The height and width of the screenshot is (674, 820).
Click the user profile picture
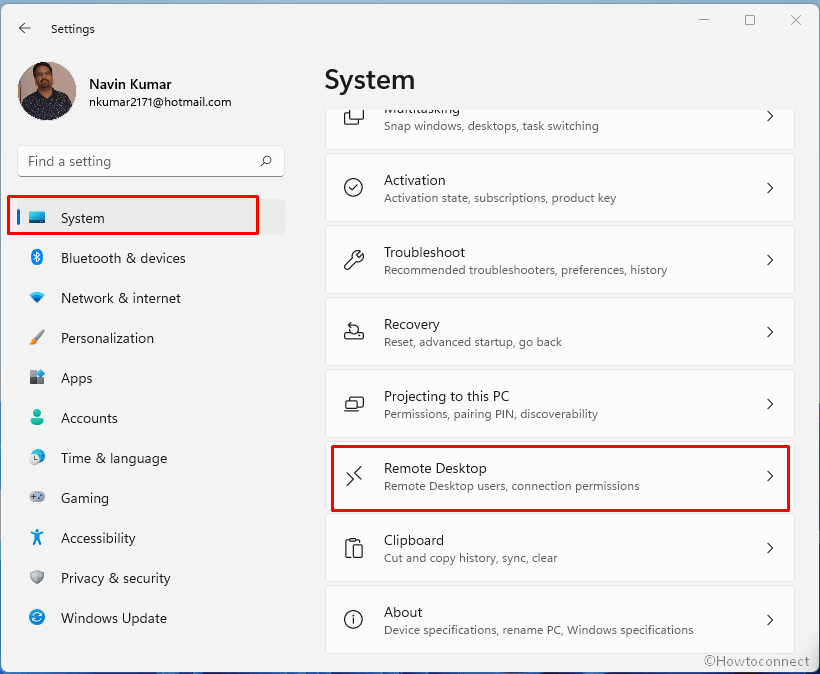(x=47, y=91)
